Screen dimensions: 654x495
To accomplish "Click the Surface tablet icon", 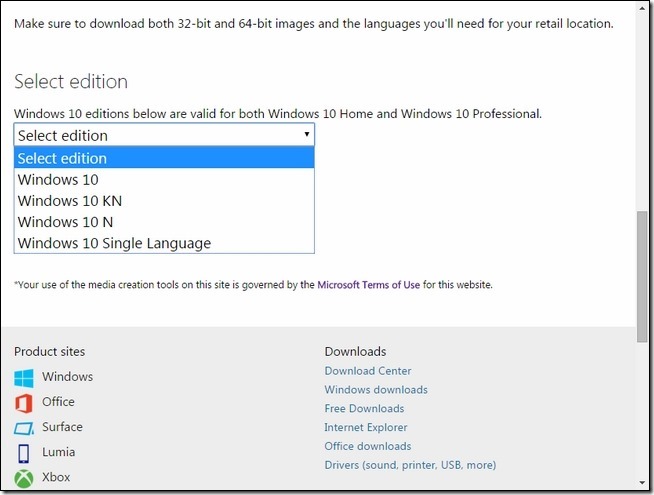I will pyautogui.click(x=24, y=428).
